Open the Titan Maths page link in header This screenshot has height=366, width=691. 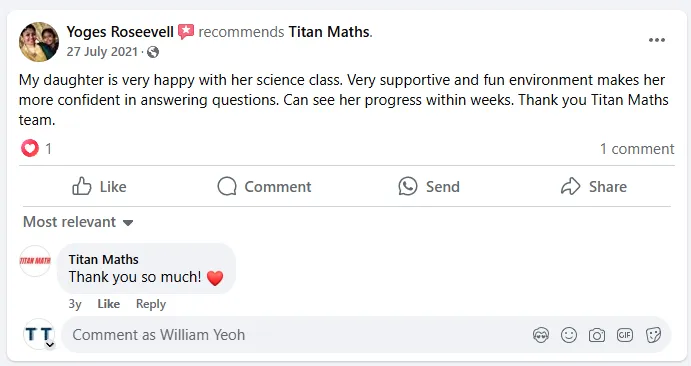pos(329,32)
